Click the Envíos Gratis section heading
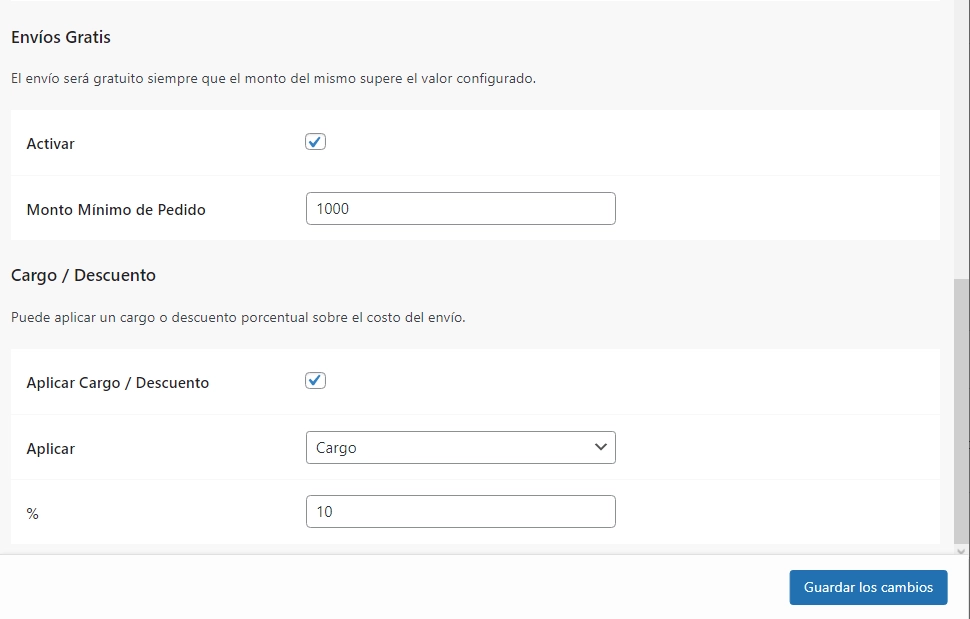970x619 pixels. point(61,37)
